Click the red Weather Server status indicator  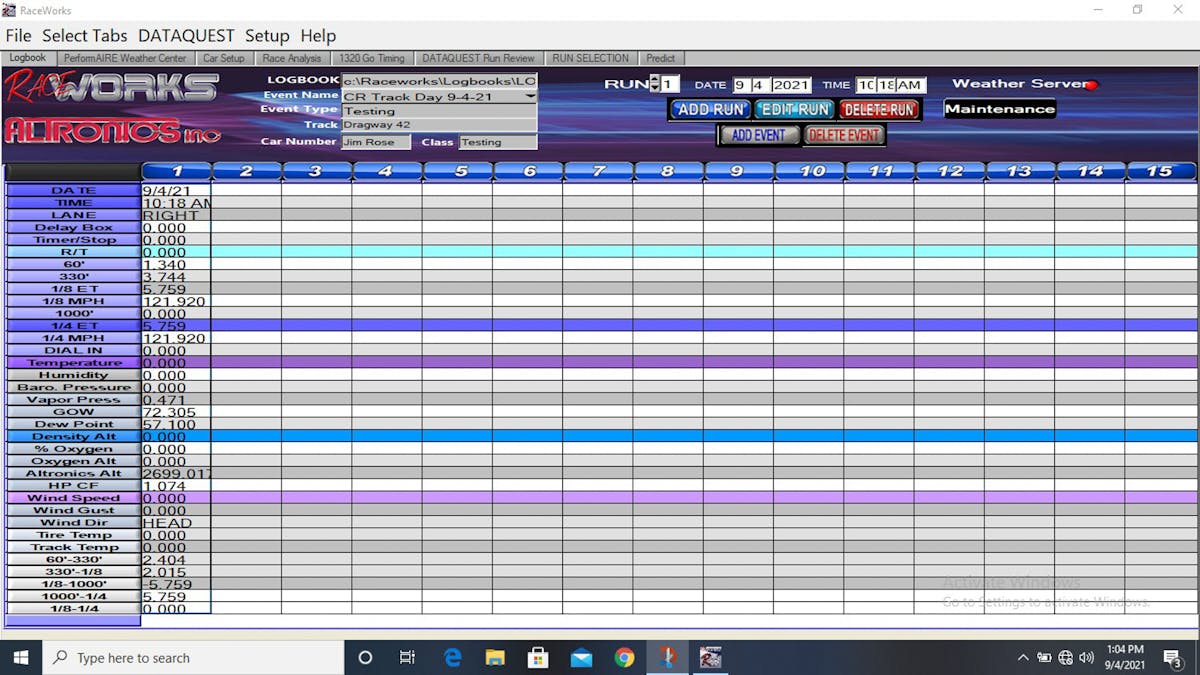pos(1091,85)
